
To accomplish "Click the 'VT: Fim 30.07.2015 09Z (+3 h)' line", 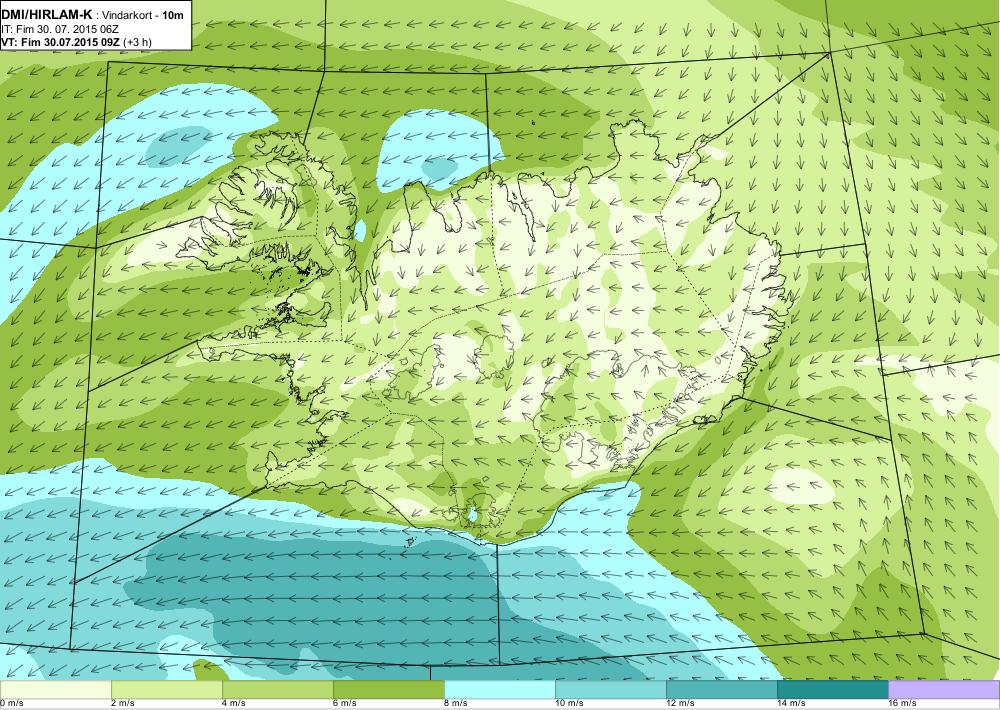I will click(77, 42).
